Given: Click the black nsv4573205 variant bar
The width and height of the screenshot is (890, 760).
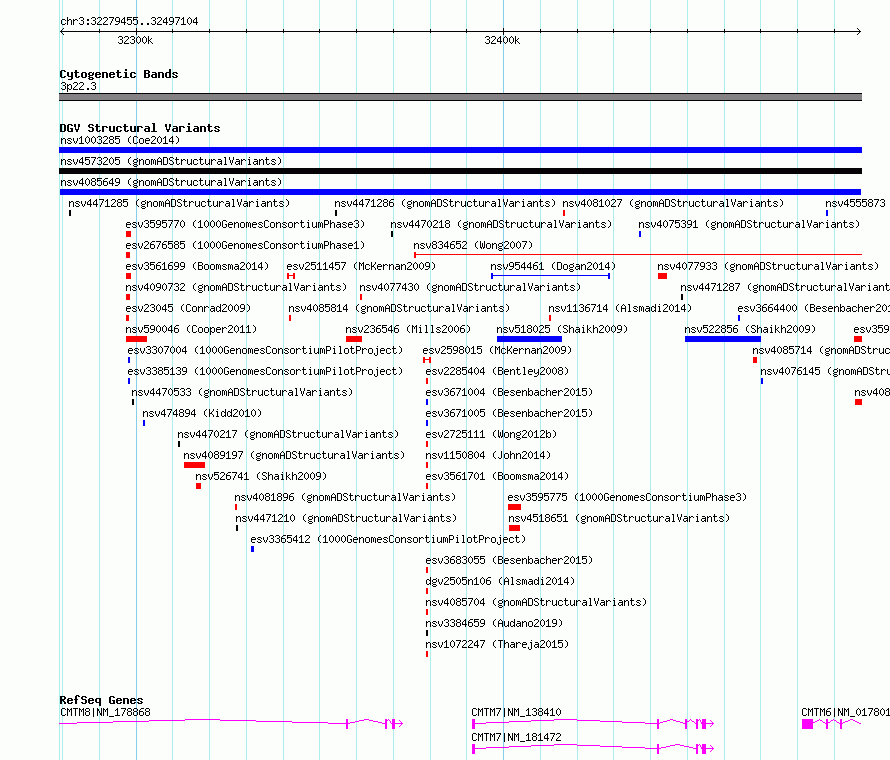Looking at the screenshot, I should click(x=460, y=171).
